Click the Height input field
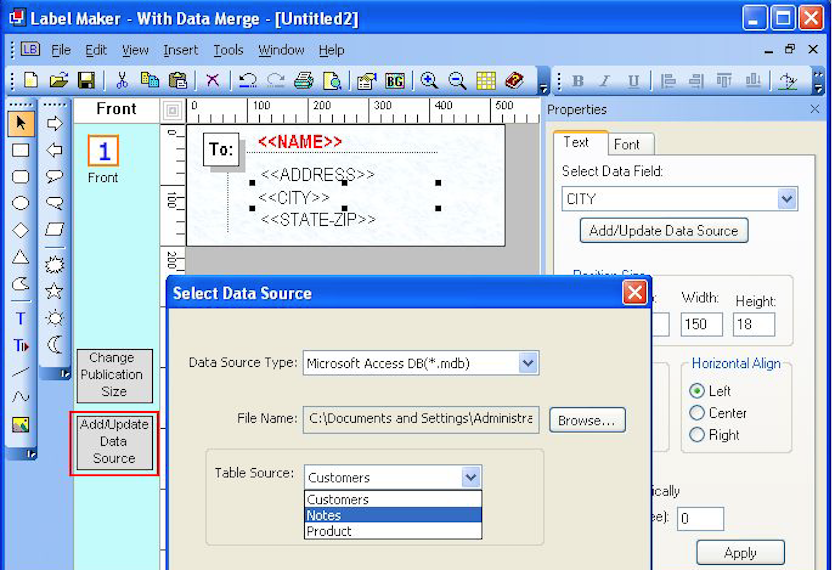 tap(754, 324)
